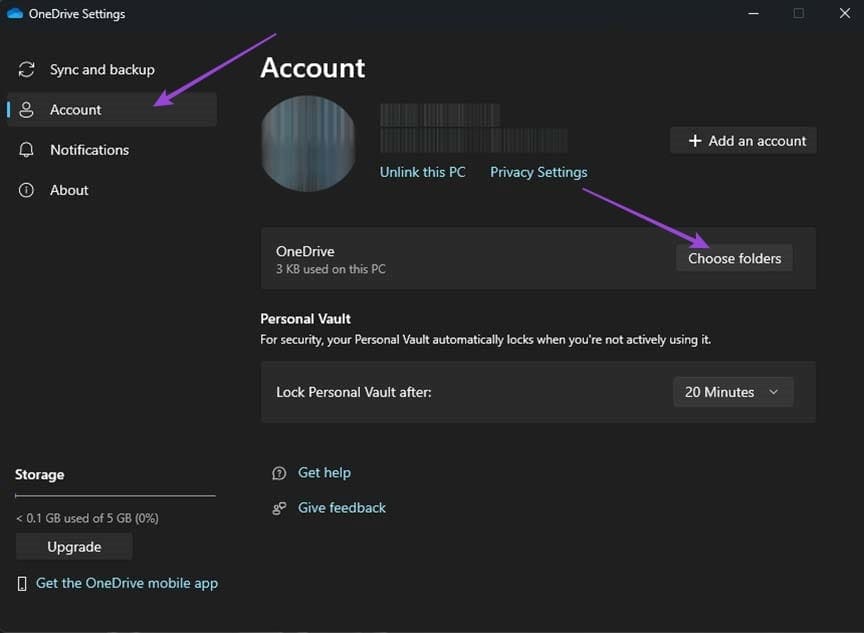Viewport: 864px width, 633px height.
Task: Click Unlink this PC
Action: (x=423, y=172)
